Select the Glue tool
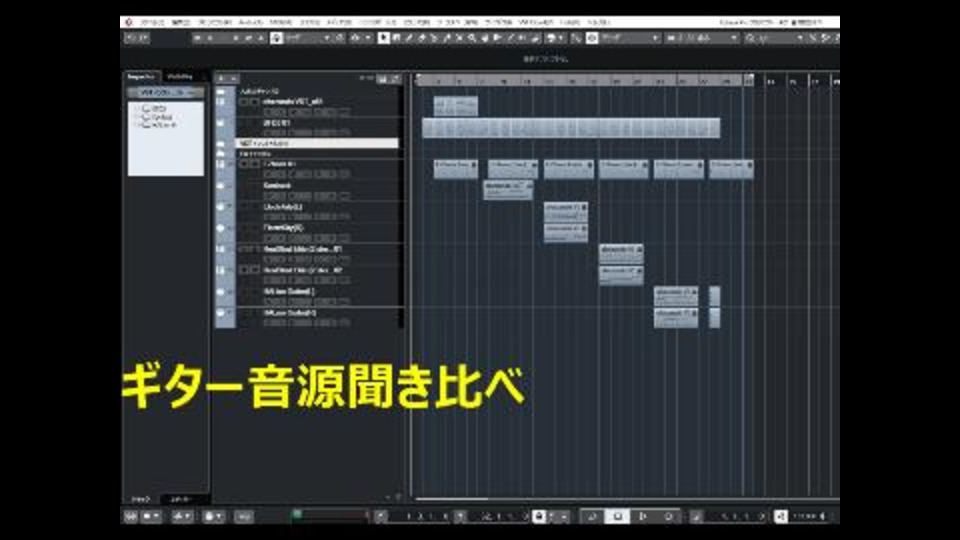960x540 pixels. coord(447,38)
